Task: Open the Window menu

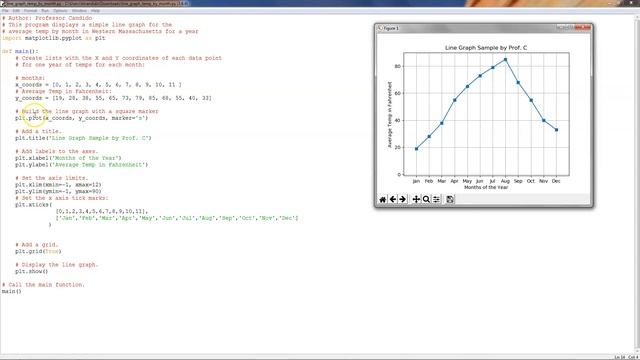Action: (79, 11)
